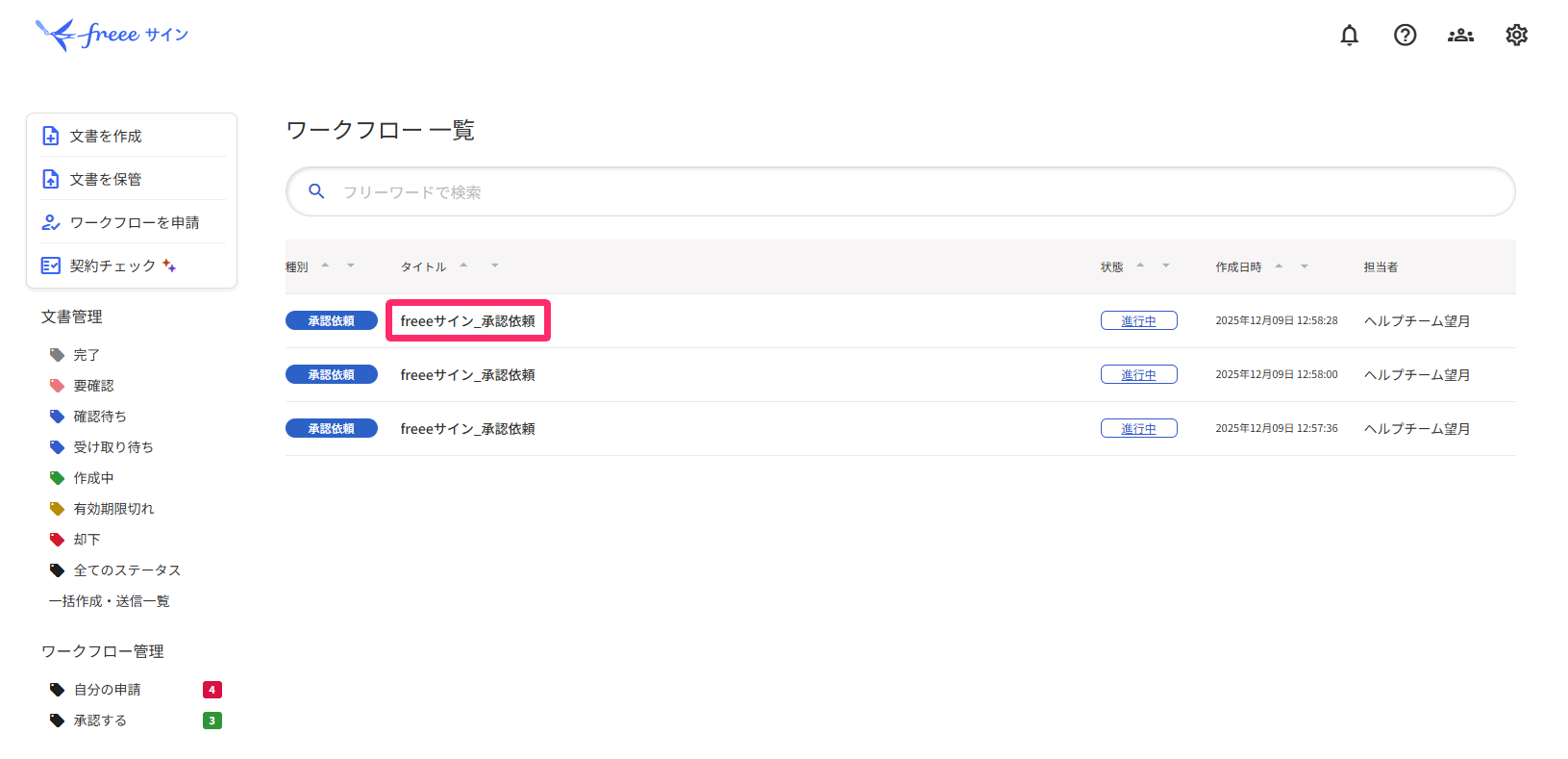Click the ワークフロー管理 section heading
Image resolution: width=1568 pixels, height=759 pixels.
coord(103,651)
